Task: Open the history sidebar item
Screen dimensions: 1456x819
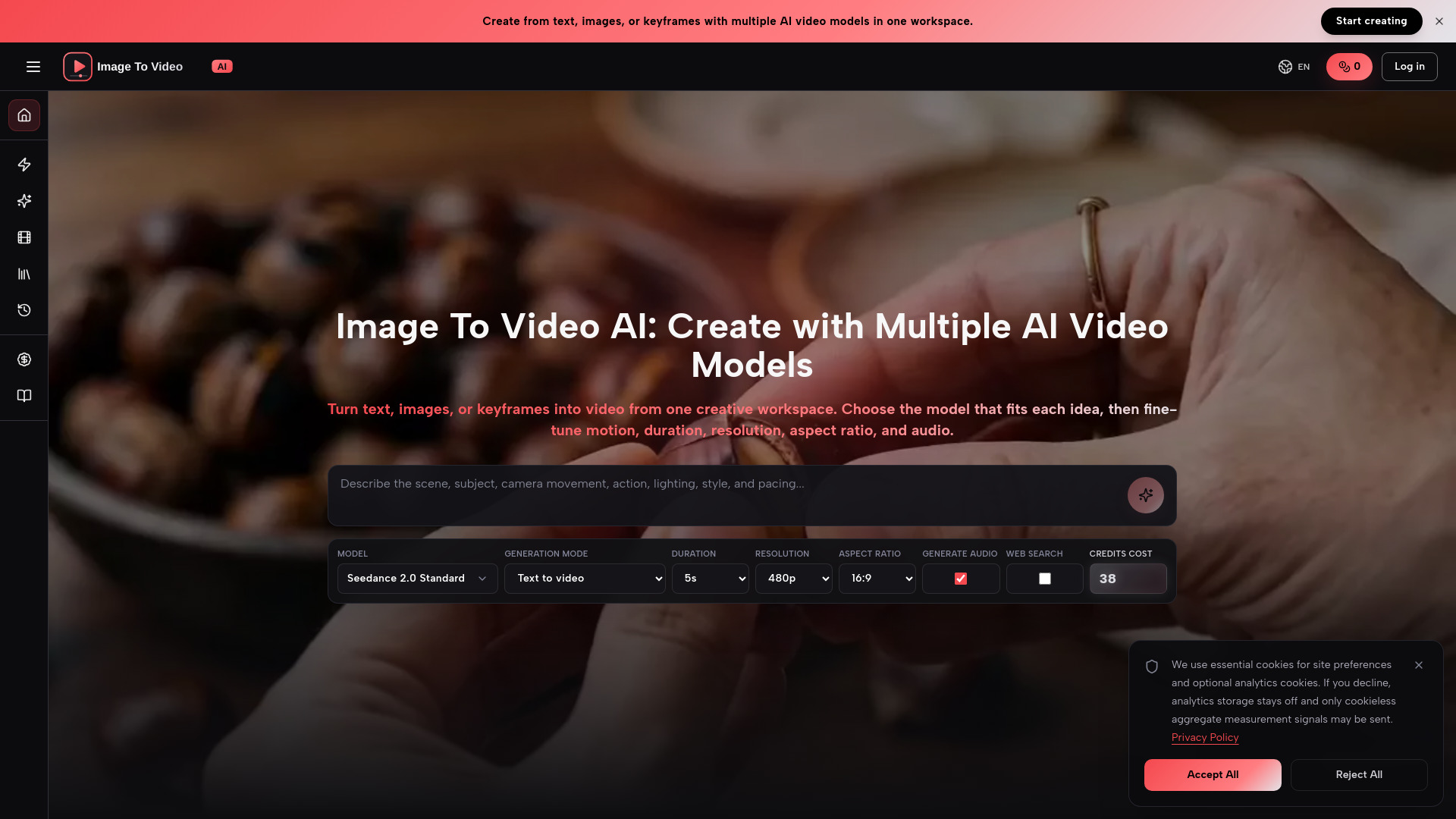Action: (x=24, y=310)
